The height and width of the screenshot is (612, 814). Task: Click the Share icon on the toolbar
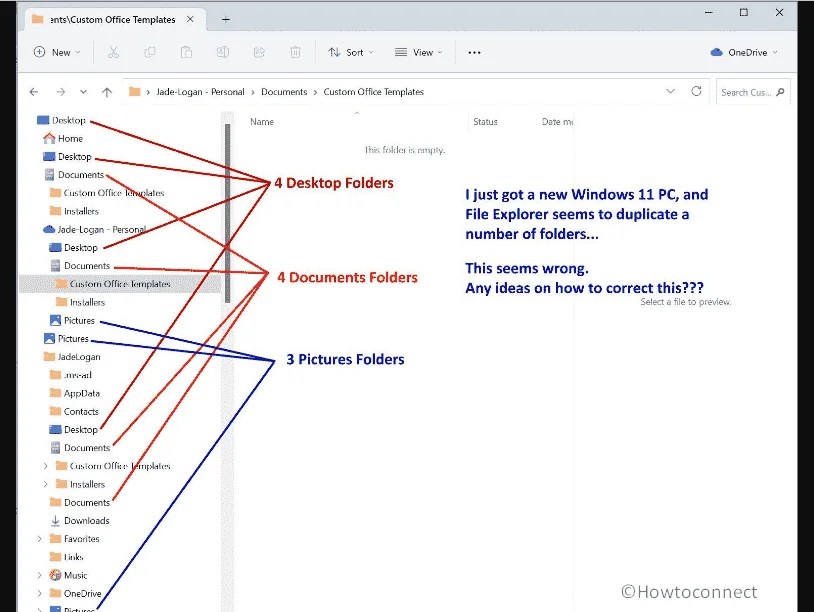(x=258, y=52)
